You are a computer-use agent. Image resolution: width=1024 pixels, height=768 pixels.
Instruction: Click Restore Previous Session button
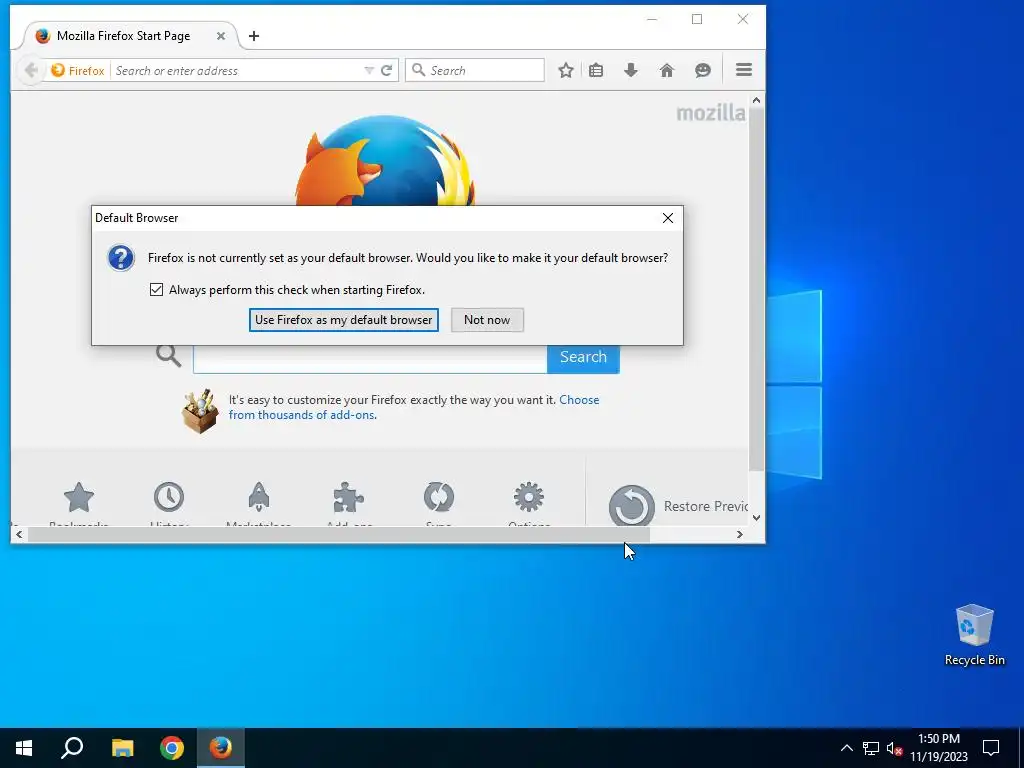coord(678,506)
